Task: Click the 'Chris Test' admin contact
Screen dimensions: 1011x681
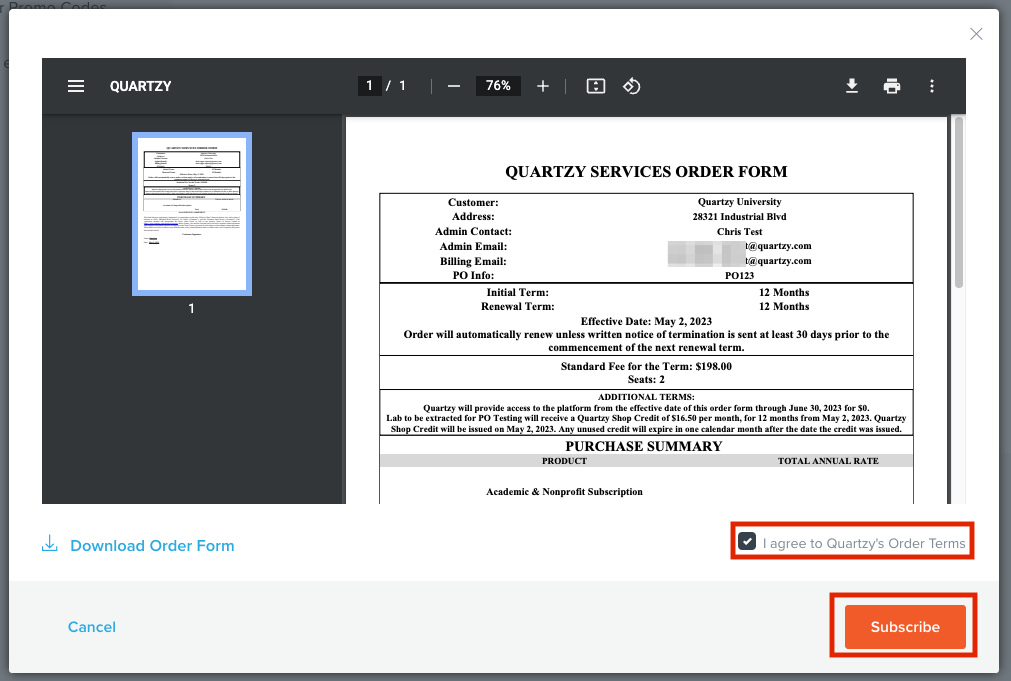Action: (x=740, y=232)
